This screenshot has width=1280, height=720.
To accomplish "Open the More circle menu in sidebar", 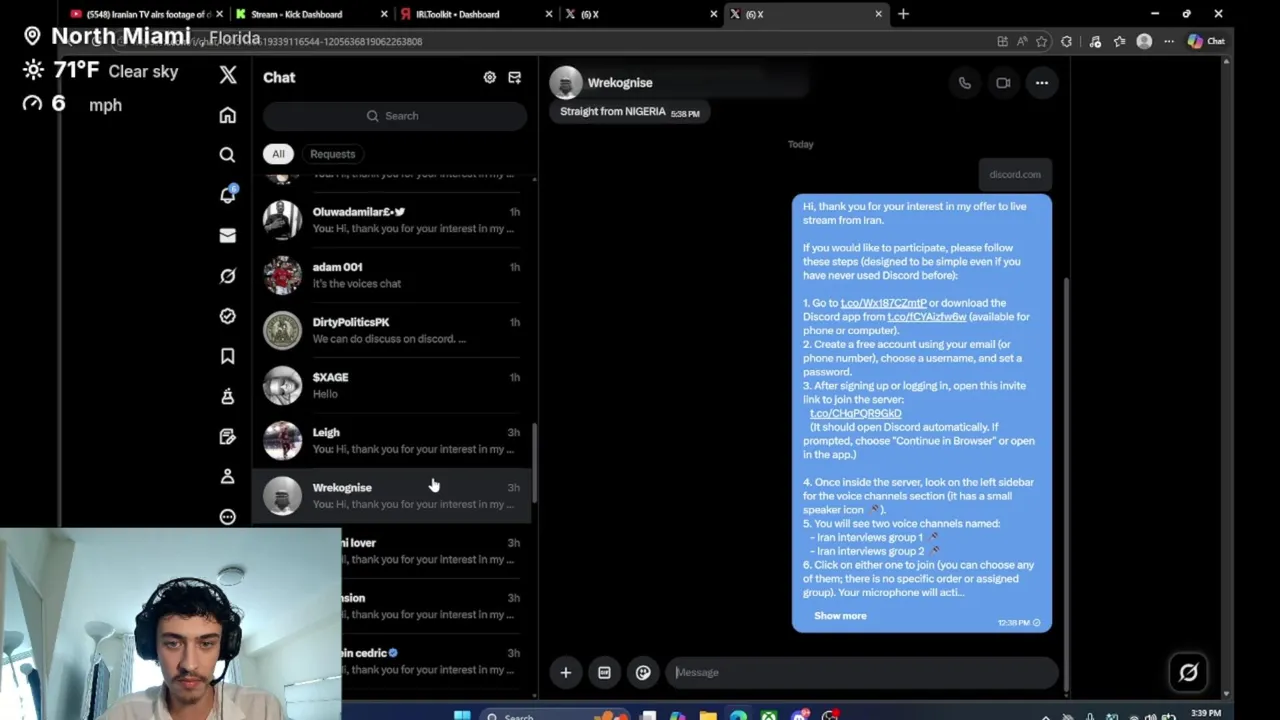I will click(x=228, y=516).
